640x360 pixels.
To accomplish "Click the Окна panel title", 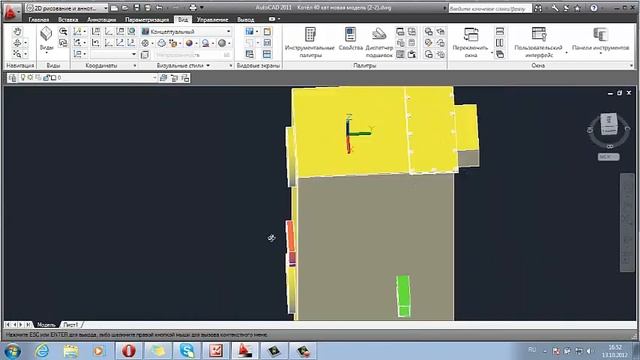I will click(538, 65).
